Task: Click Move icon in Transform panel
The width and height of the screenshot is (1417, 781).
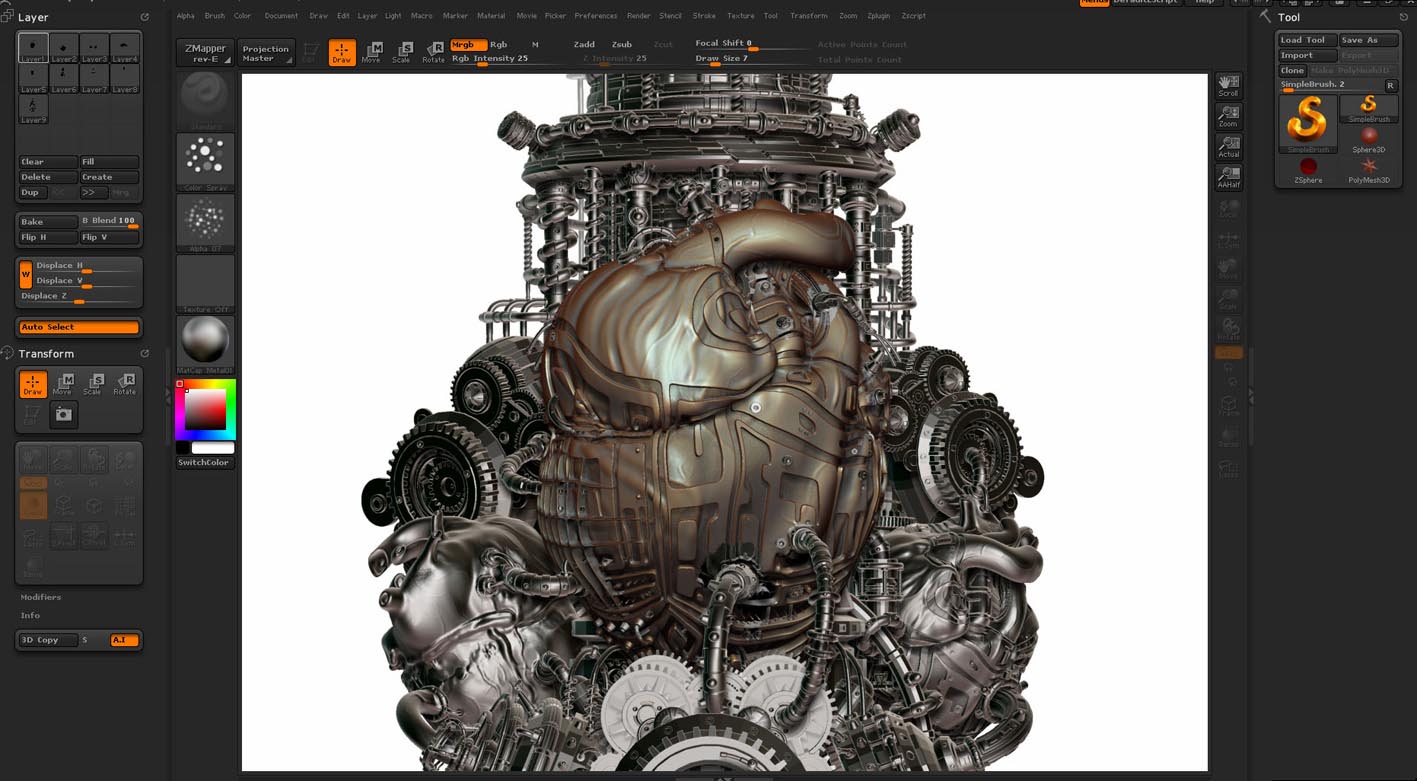Action: [64, 384]
